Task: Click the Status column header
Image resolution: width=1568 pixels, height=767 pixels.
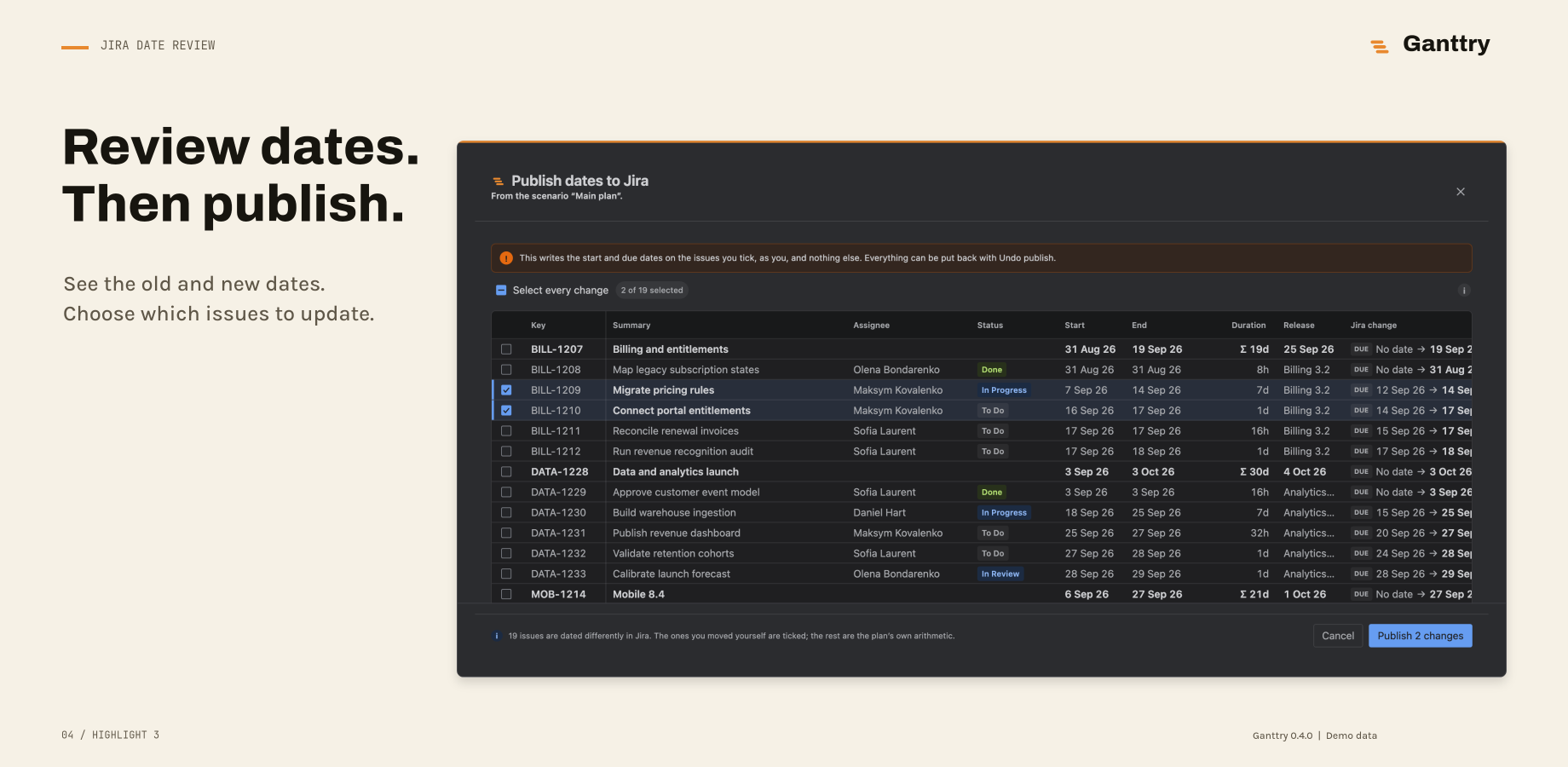Action: (989, 326)
